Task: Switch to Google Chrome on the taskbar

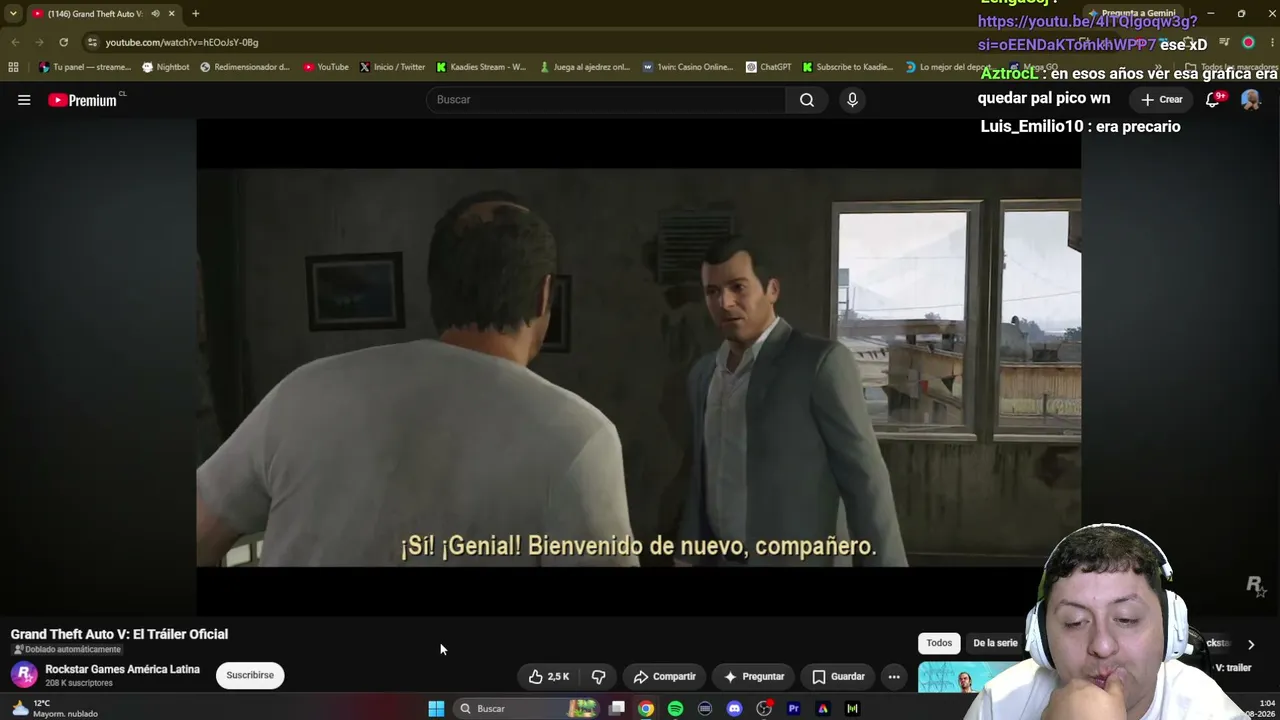Action: click(x=646, y=708)
